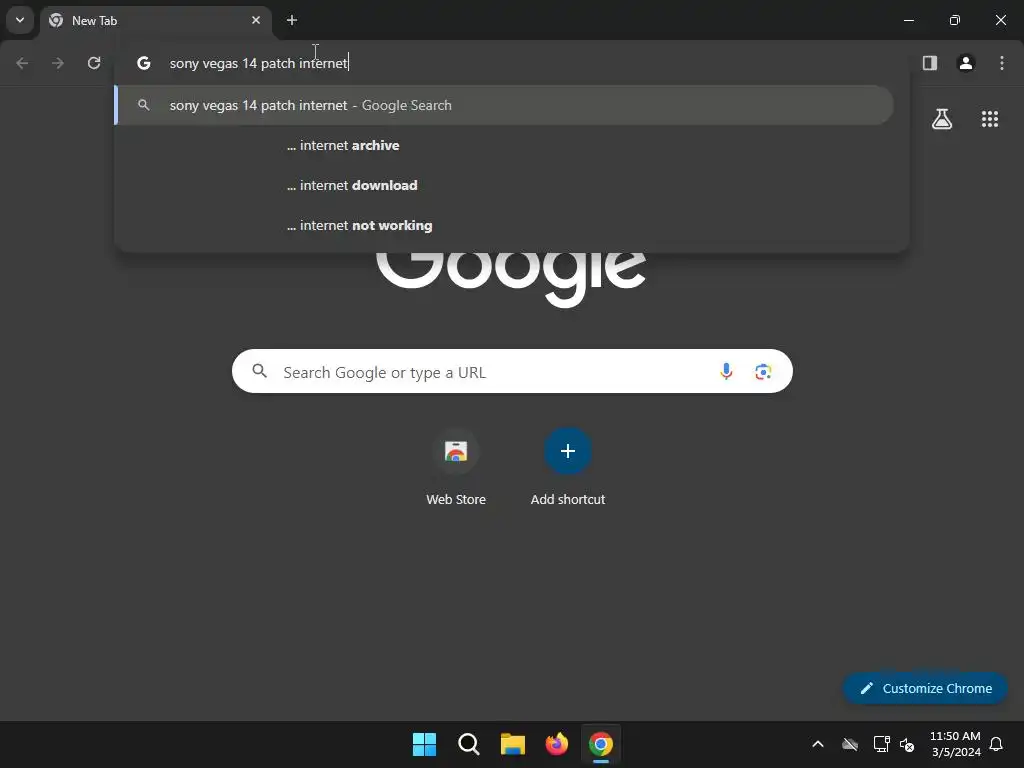This screenshot has width=1024, height=768.
Task: Reload the current page
Action: coord(94,63)
